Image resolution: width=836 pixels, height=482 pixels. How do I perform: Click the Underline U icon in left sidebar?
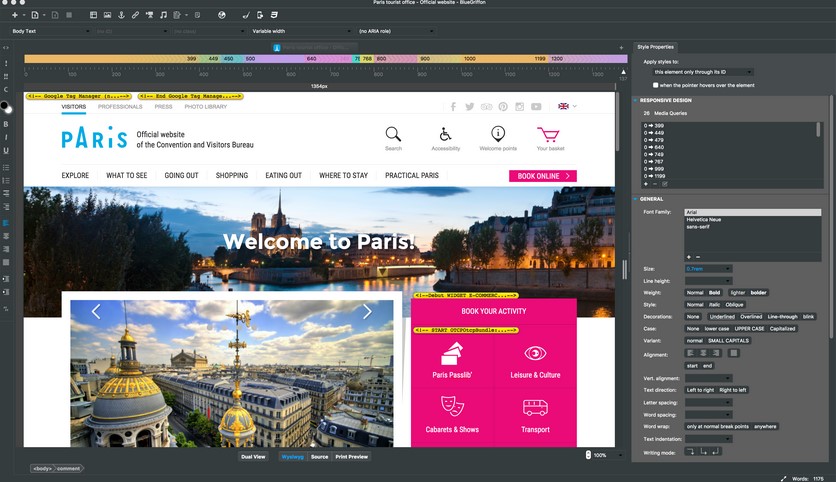coord(6,150)
